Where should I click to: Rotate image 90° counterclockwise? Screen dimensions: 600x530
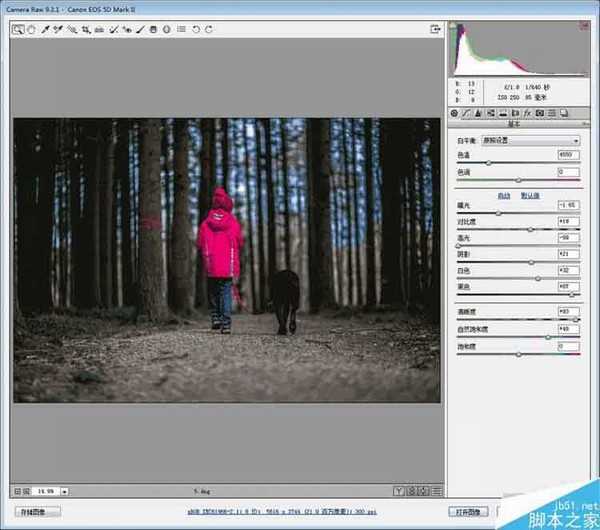[195, 29]
